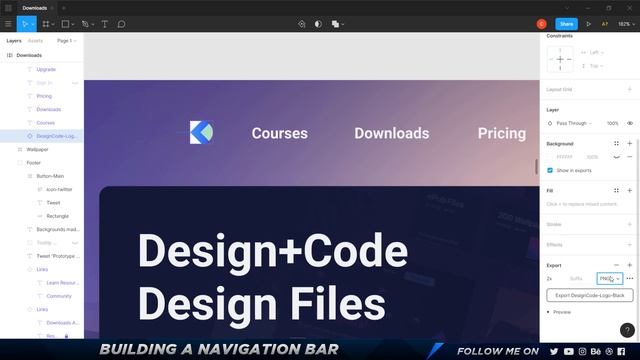Click the orange user avatar
The width and height of the screenshot is (640, 360).
[542, 24]
